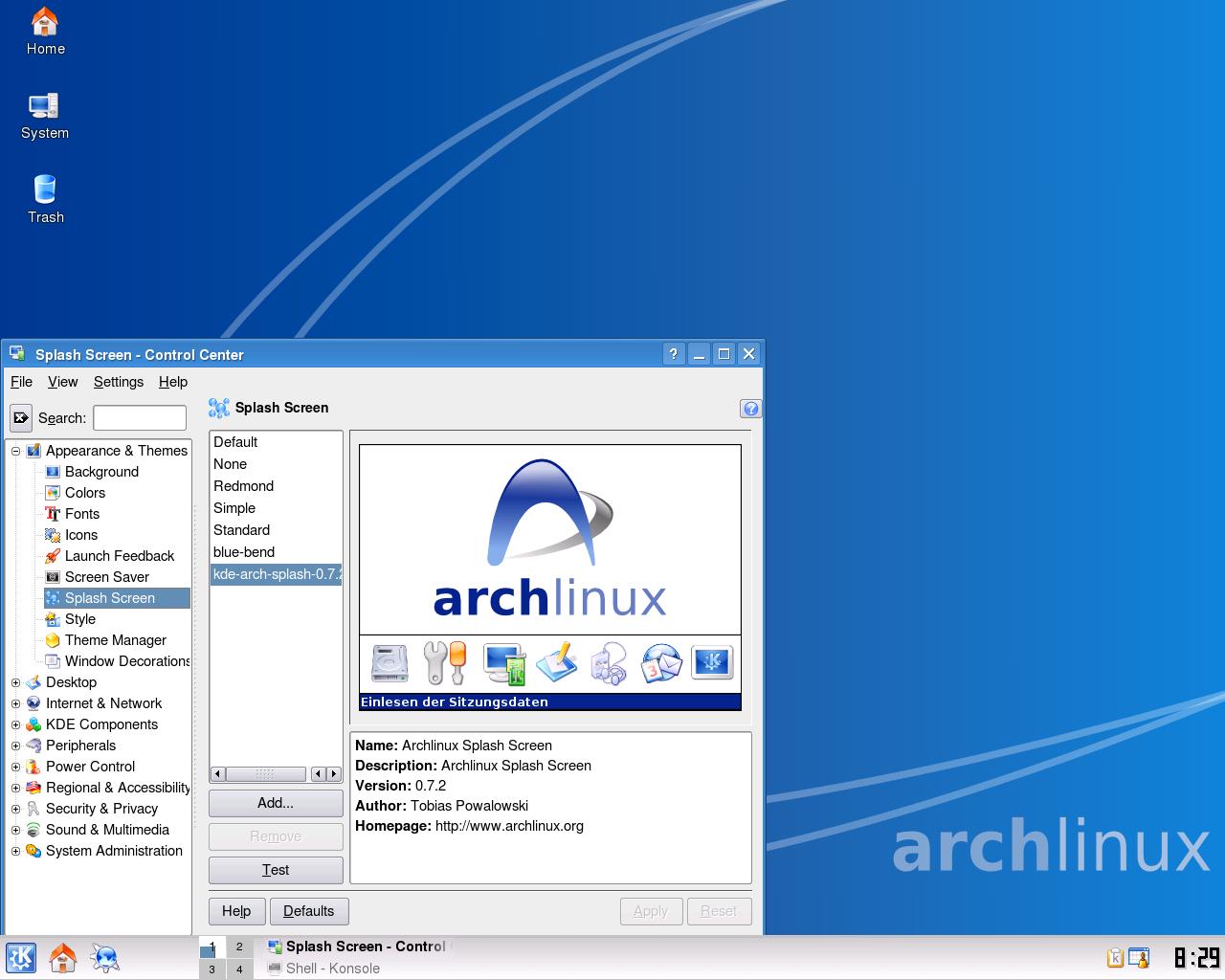Select the Launch Feedback rocket icon
The width and height of the screenshot is (1225, 980).
click(53, 556)
